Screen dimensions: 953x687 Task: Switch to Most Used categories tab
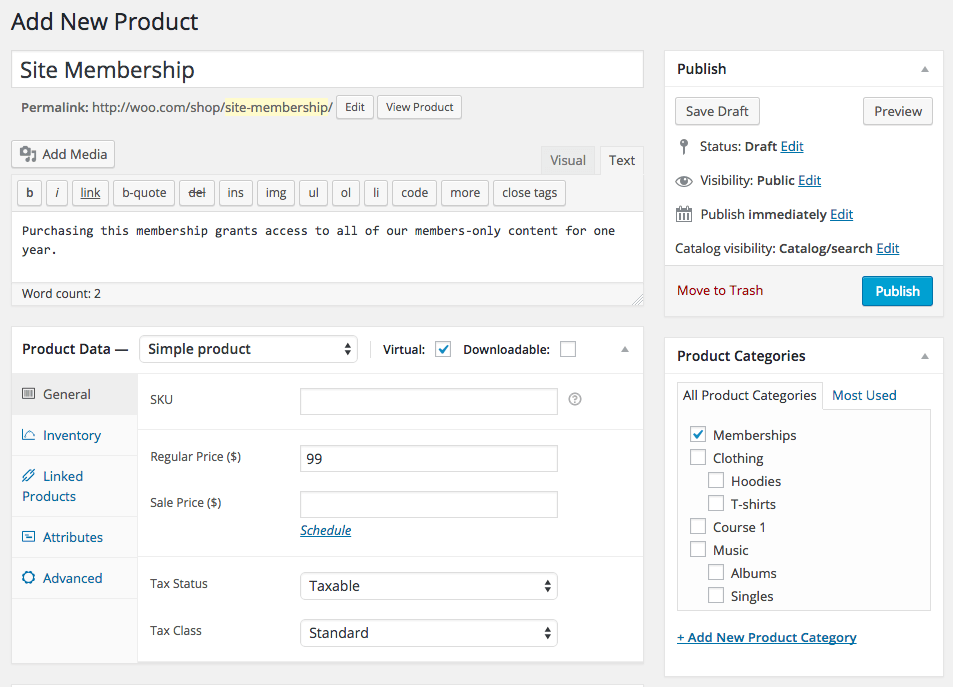pyautogui.click(x=864, y=395)
